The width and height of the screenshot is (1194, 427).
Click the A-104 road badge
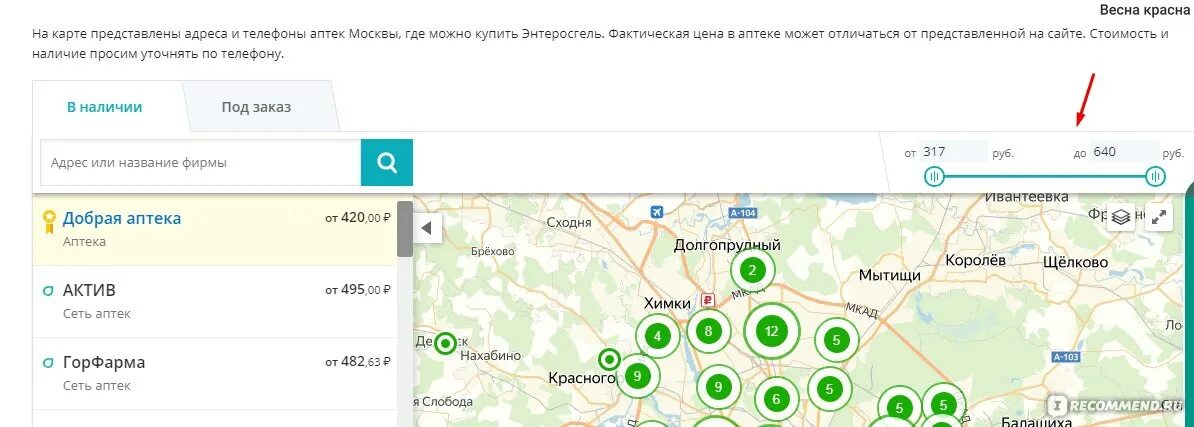(x=742, y=213)
